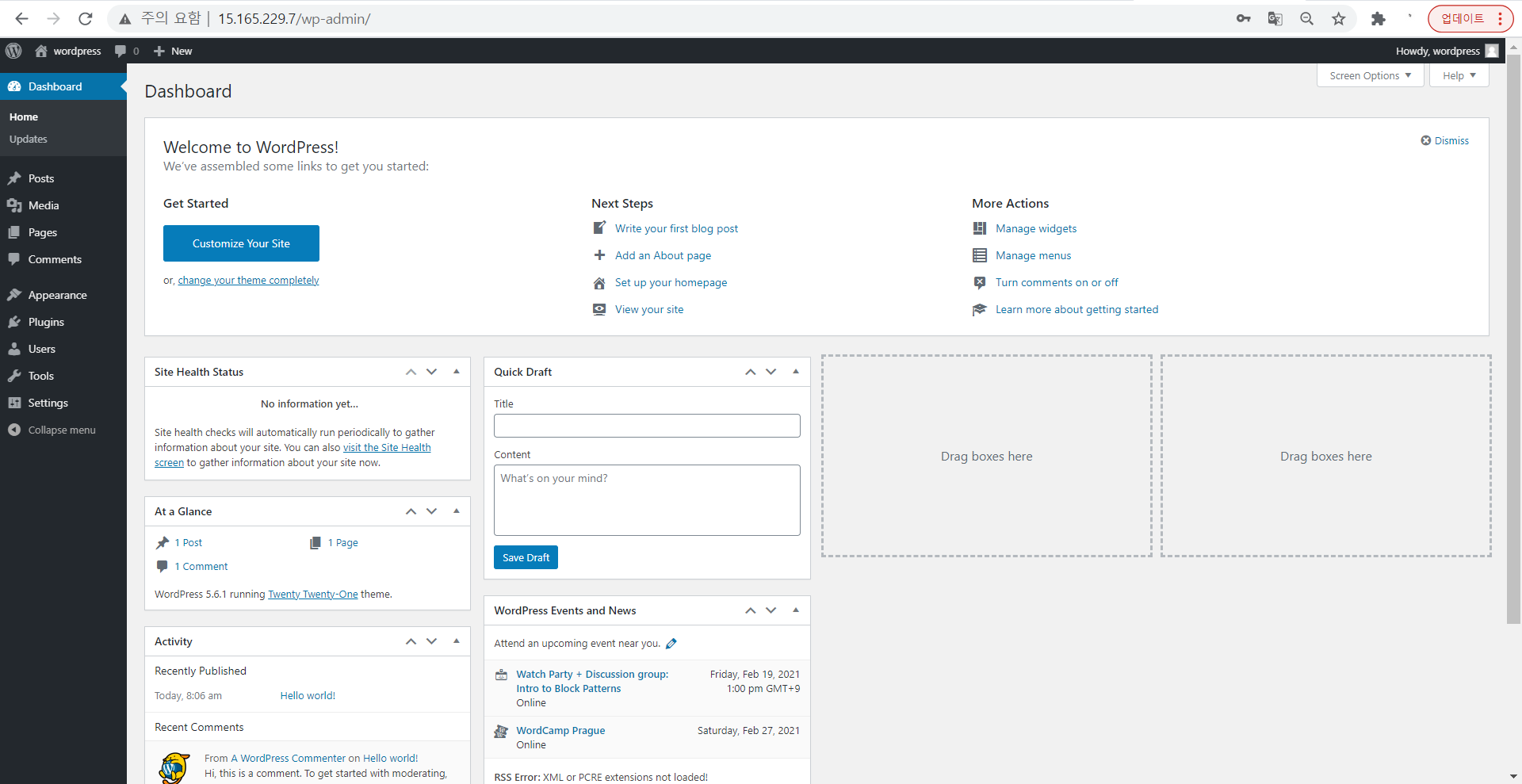
Task: Click Save Draft button
Action: (526, 557)
